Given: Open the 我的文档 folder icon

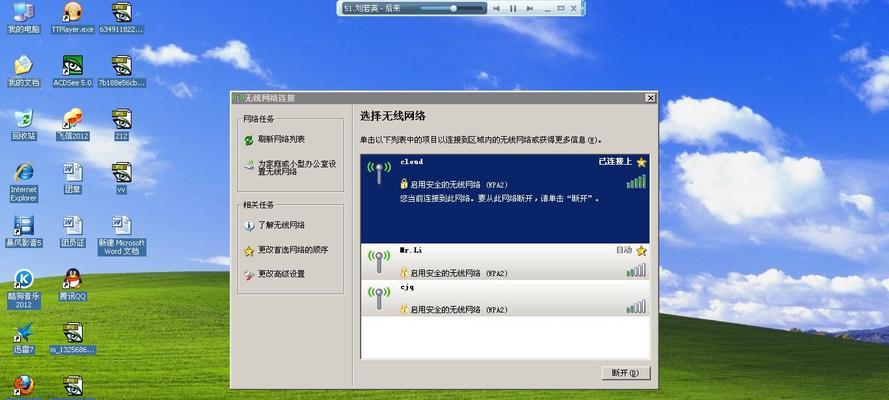Looking at the screenshot, I should [23, 71].
